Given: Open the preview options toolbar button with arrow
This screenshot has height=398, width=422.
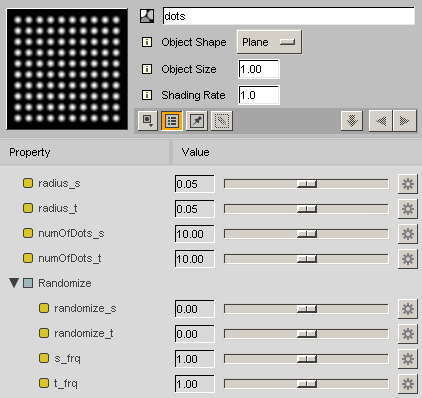Looking at the screenshot, I should [x=148, y=121].
